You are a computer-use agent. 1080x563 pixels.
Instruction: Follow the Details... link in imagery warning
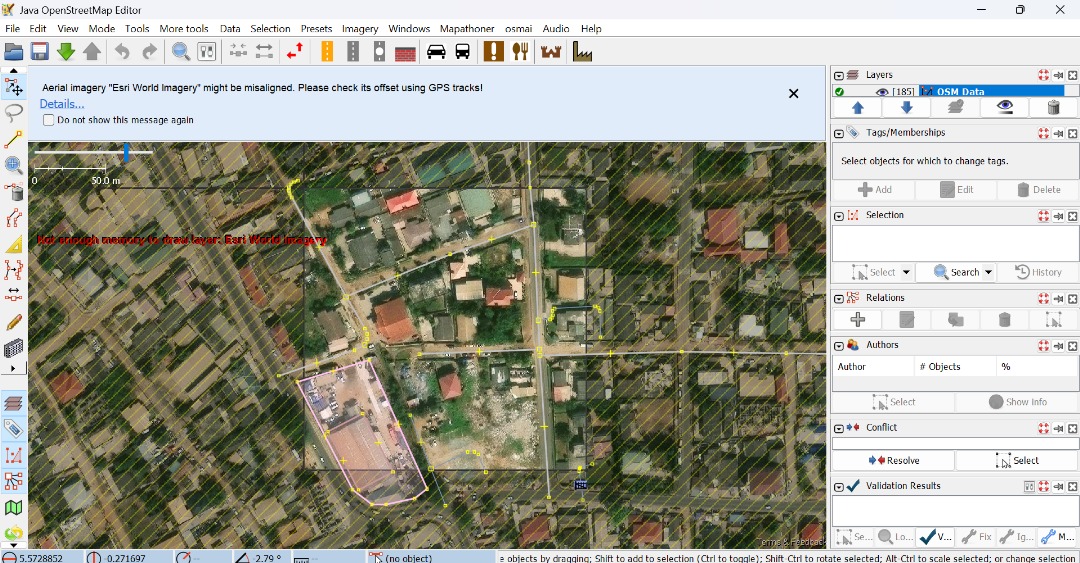pyautogui.click(x=62, y=104)
